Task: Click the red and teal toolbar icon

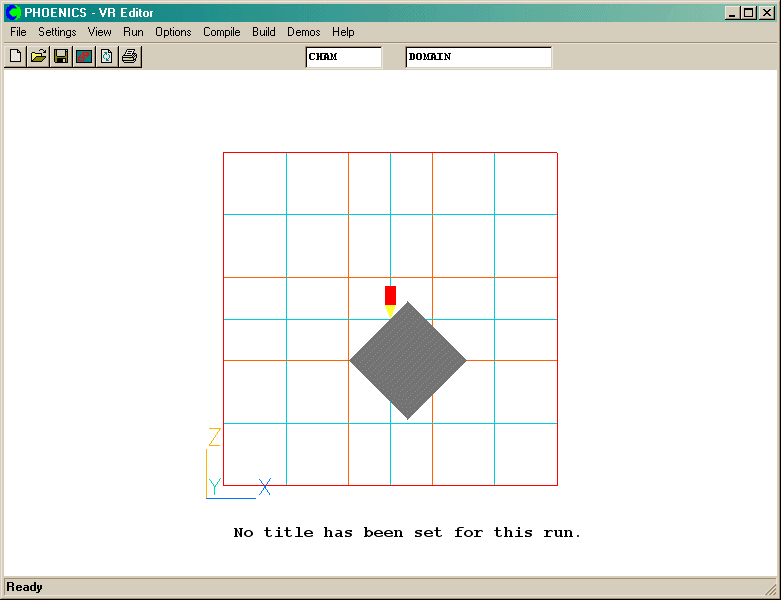Action: click(84, 57)
